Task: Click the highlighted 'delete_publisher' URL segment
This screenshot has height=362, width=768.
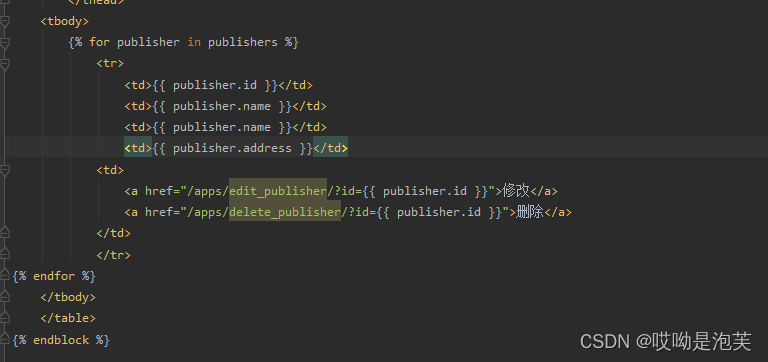Action: pos(285,212)
